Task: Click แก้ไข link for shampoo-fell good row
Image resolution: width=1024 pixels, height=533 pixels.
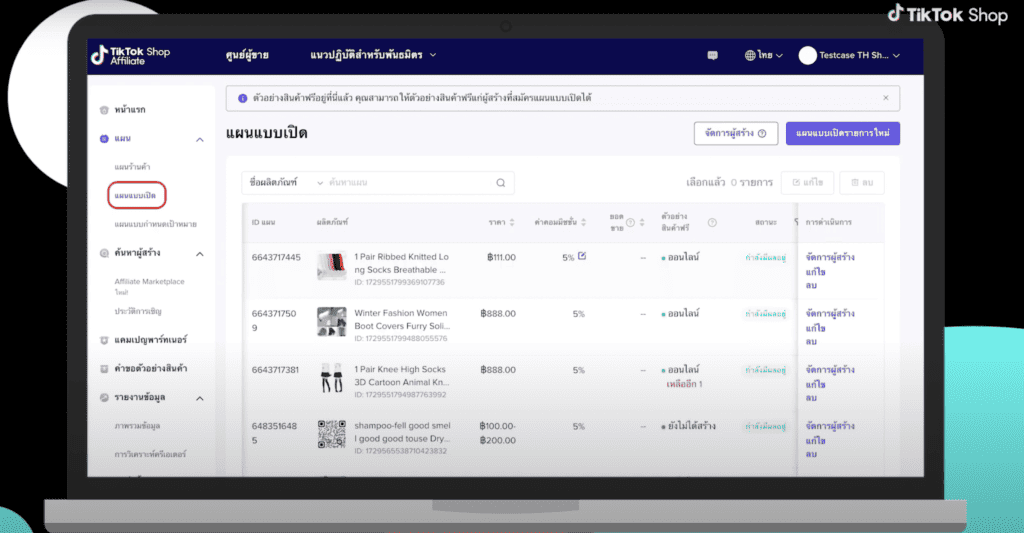Action: point(816,440)
